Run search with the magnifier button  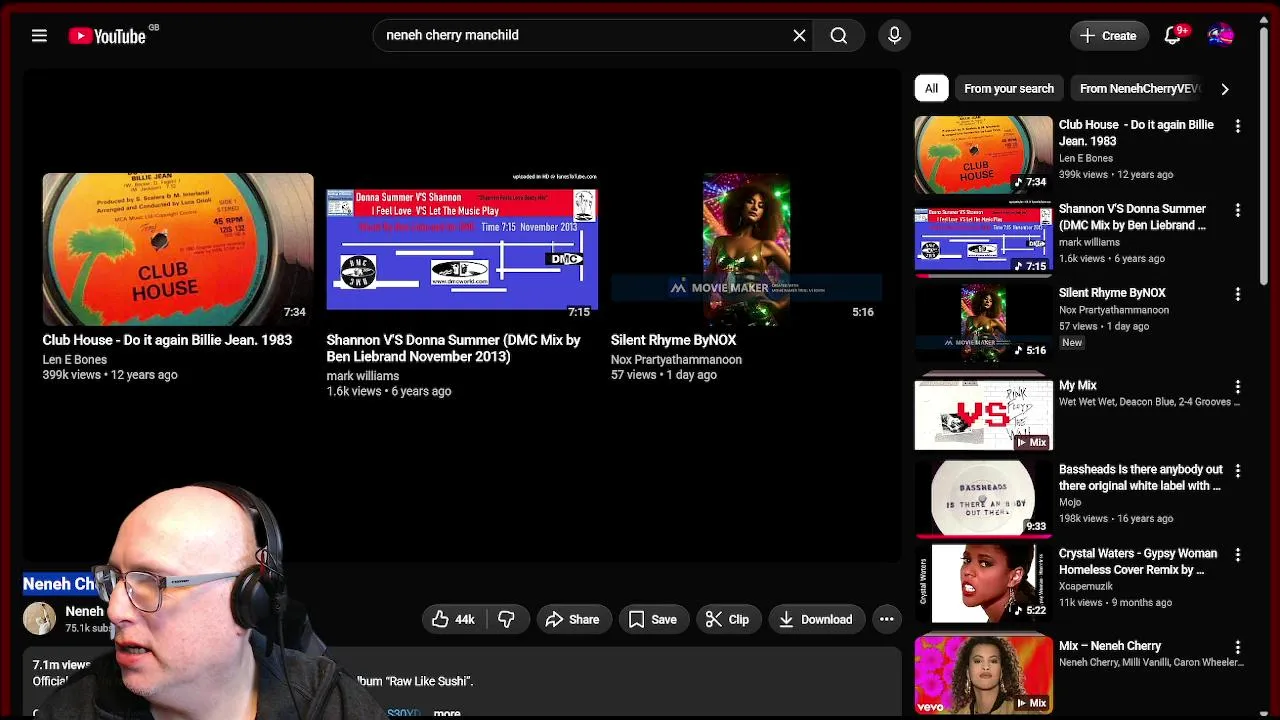[x=838, y=36]
